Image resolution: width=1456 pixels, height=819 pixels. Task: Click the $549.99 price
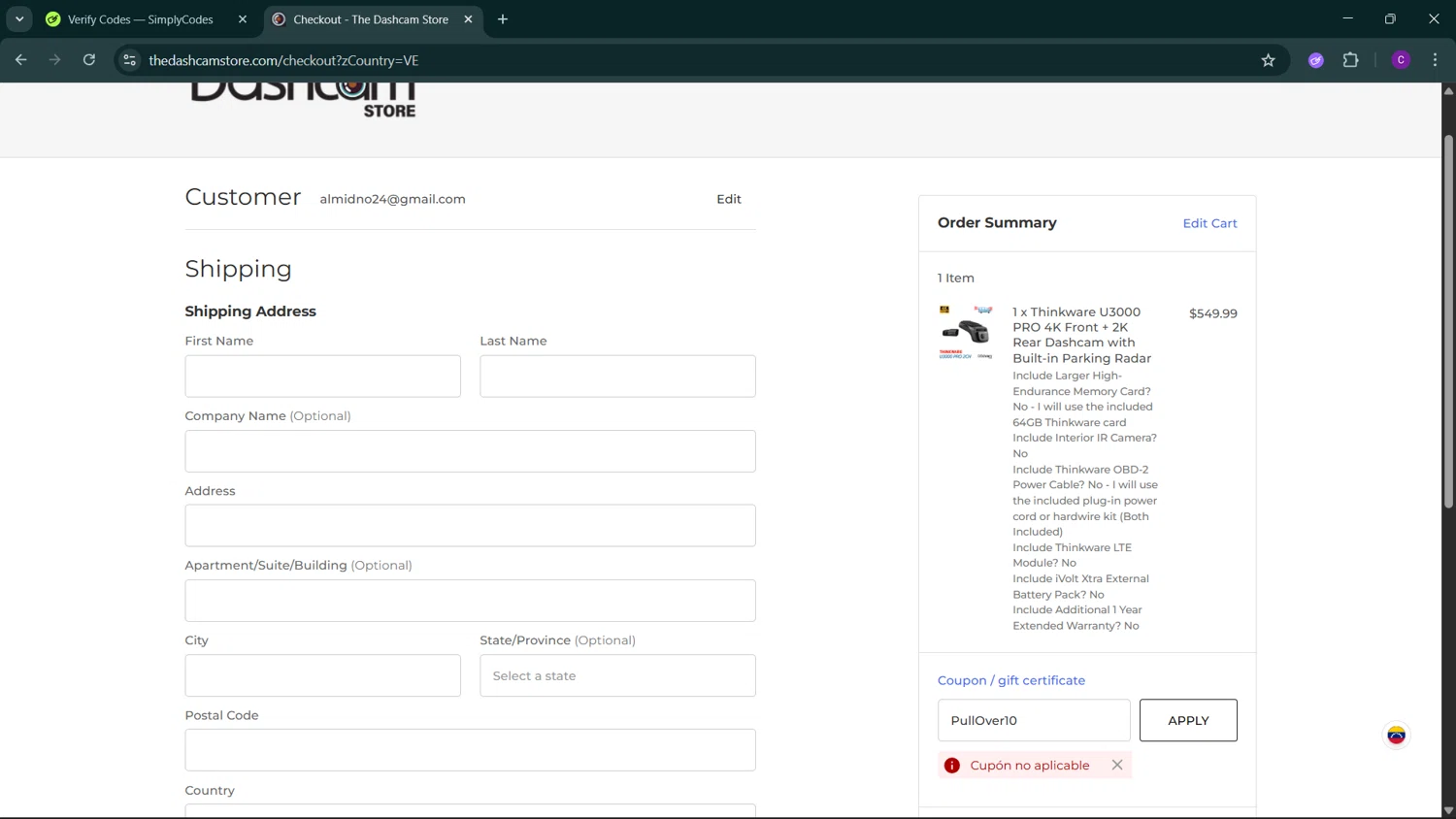pos(1212,313)
